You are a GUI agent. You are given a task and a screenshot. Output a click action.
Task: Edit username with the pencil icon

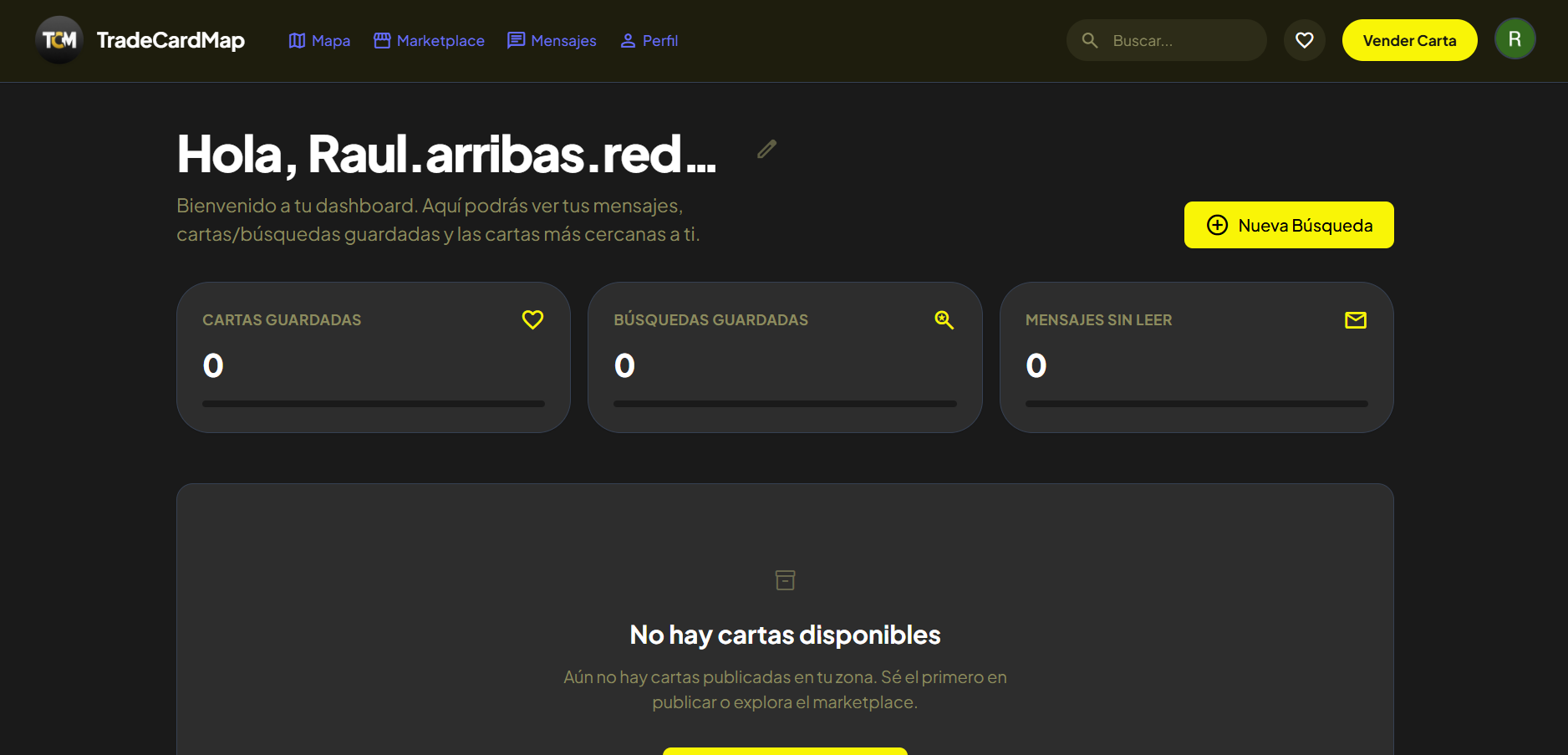pos(766,149)
